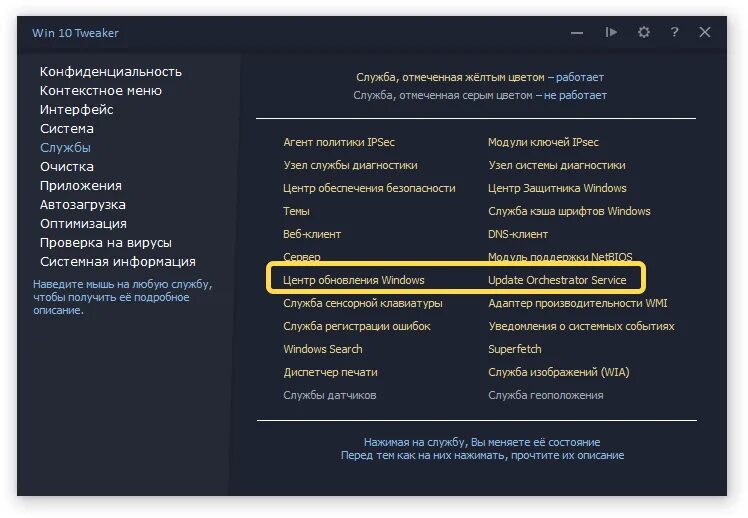
Task: Toggle Узел системы диагностики service
Action: [557, 165]
